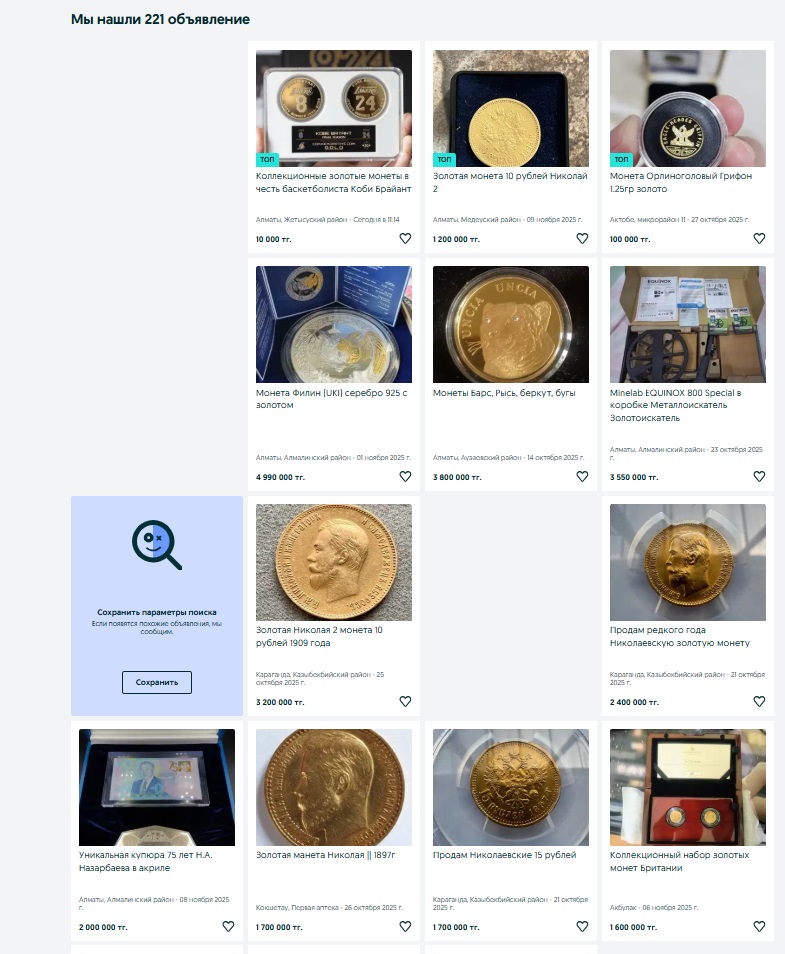Viewport: 785px width, 954px height.
Task: Open the save-search magnifier face icon
Action: click(157, 545)
